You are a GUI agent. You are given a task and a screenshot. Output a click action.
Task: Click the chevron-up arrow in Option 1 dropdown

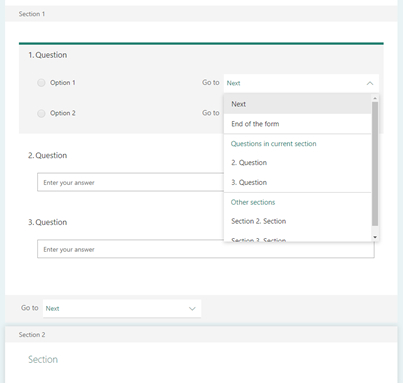(370, 83)
